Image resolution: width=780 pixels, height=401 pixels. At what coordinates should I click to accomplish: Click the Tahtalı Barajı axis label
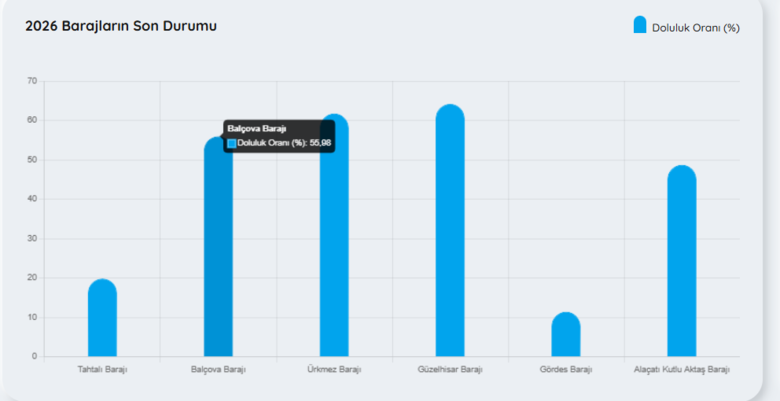102,370
